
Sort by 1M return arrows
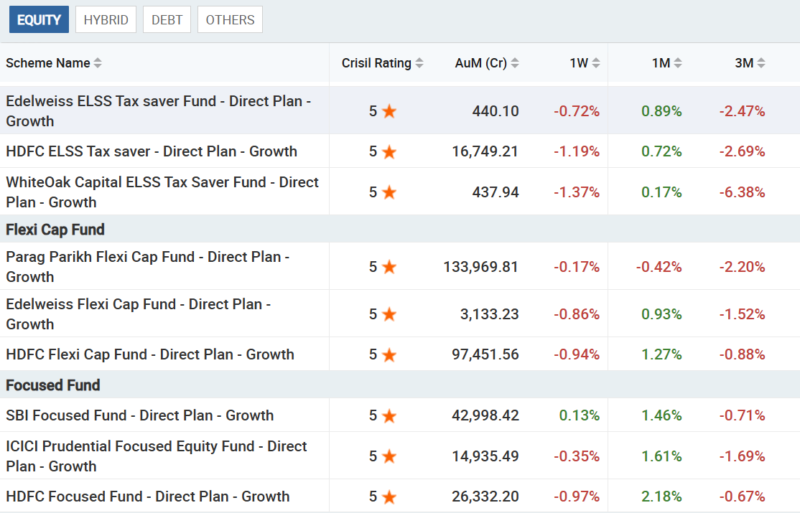click(678, 63)
